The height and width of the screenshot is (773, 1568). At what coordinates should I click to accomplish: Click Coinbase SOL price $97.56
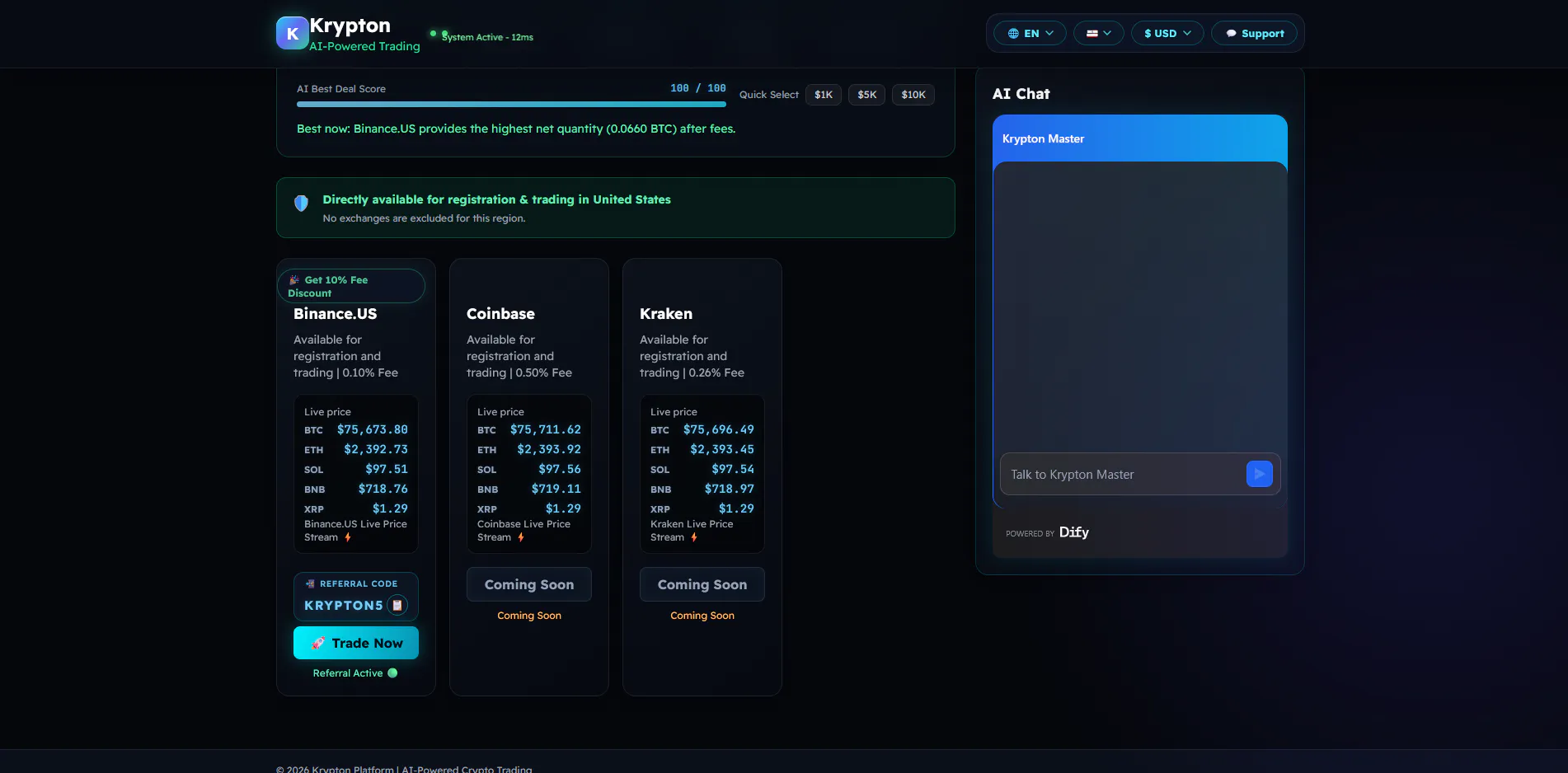[x=560, y=469]
